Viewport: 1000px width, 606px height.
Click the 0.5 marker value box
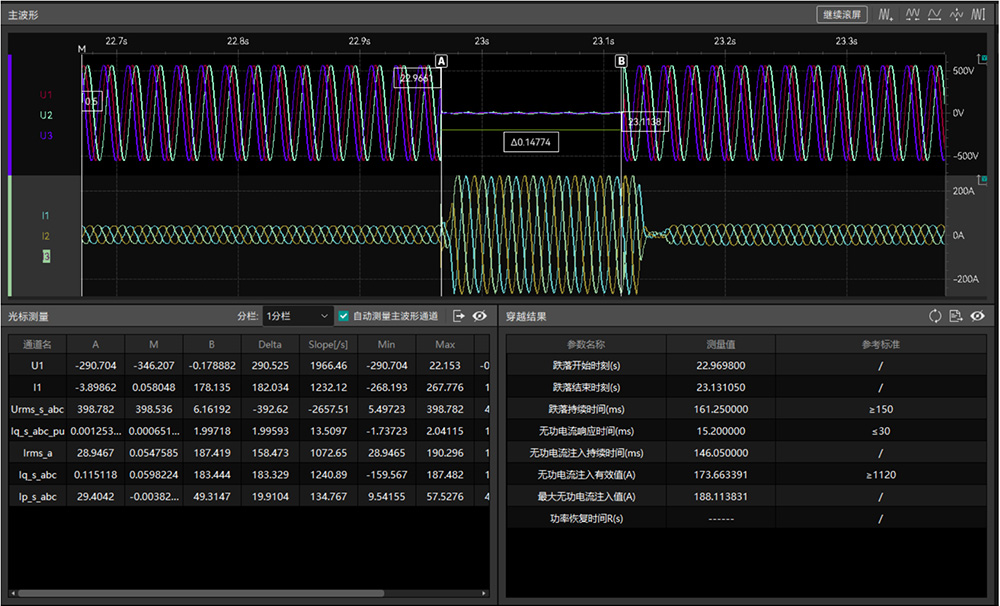pyautogui.click(x=91, y=101)
